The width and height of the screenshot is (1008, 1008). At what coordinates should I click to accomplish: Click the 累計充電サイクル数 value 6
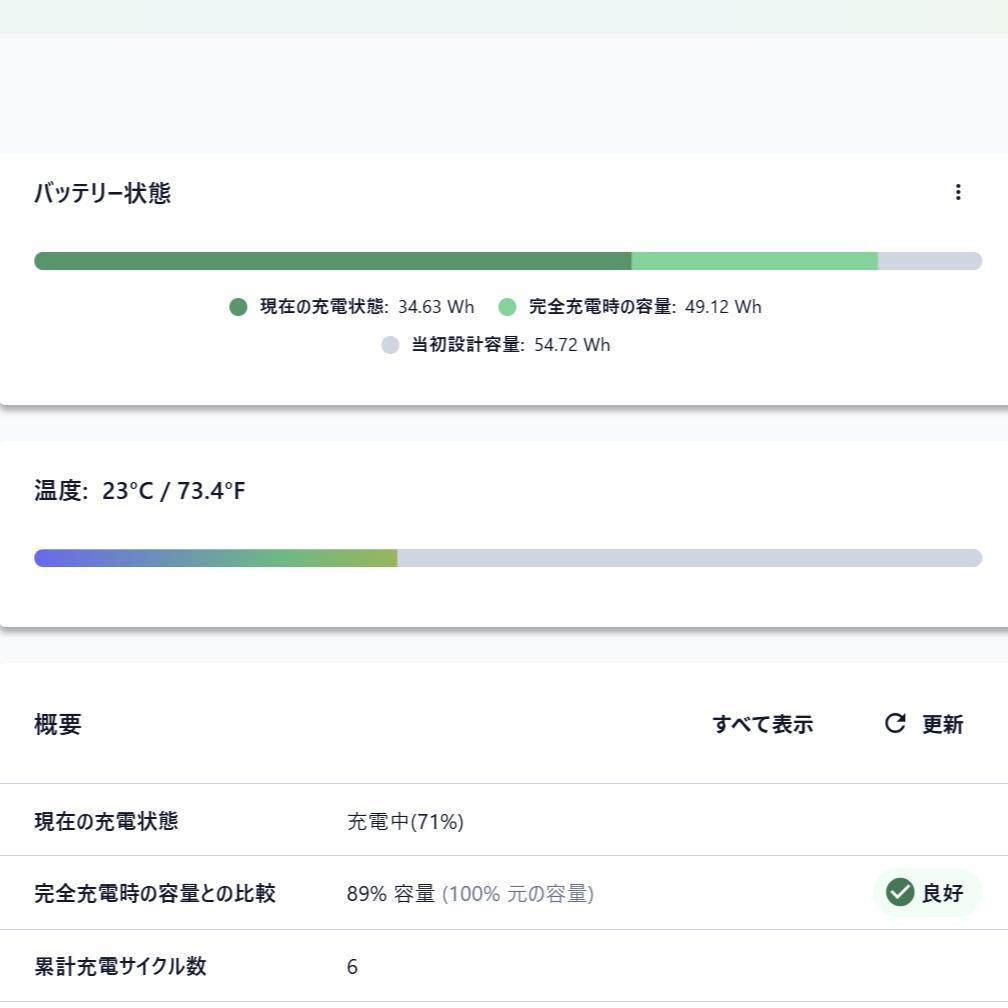click(351, 966)
